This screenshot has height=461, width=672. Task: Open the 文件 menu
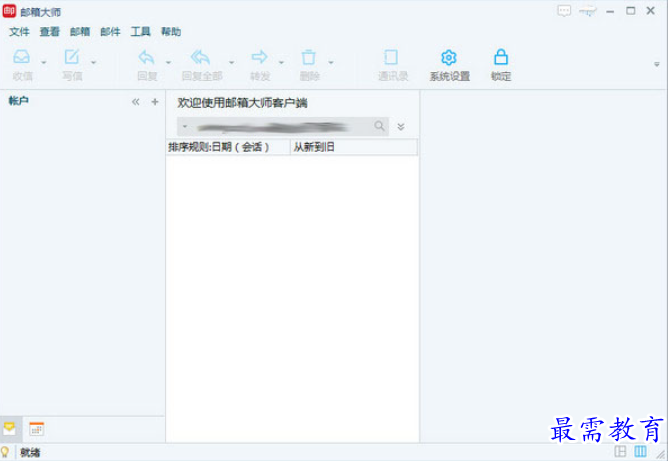click(19, 32)
